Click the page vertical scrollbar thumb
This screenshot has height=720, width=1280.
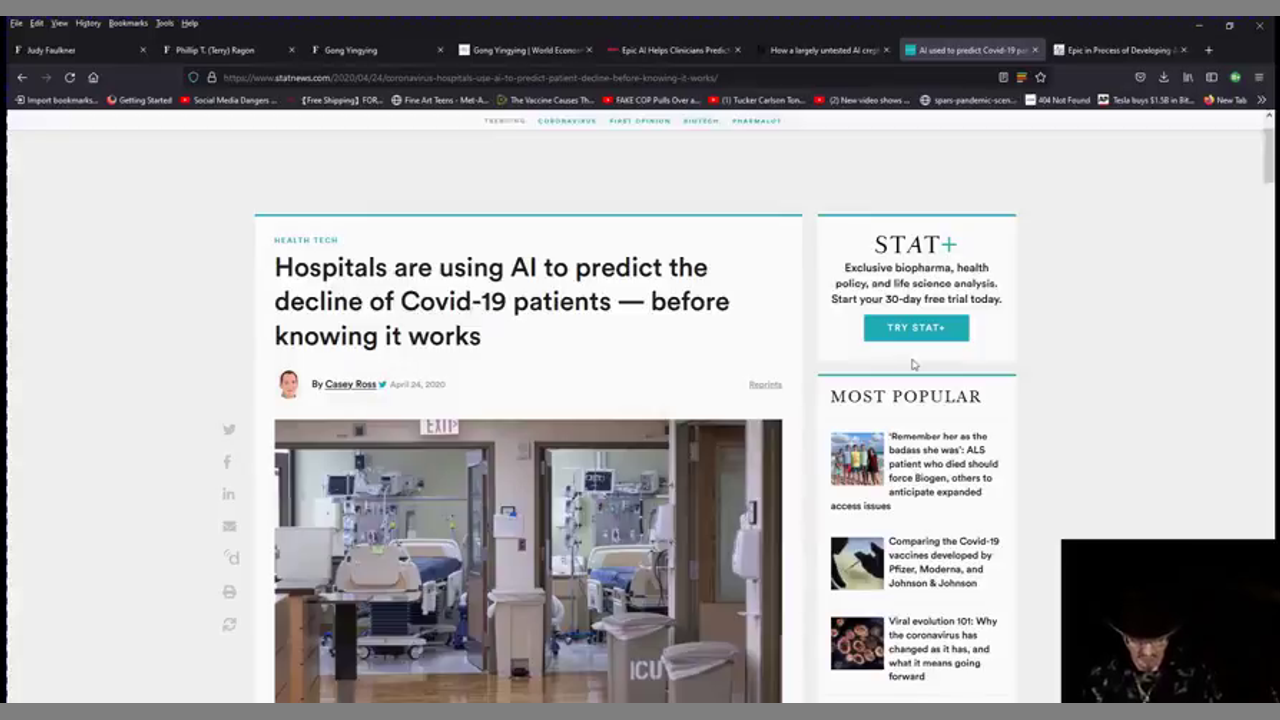[1268, 155]
